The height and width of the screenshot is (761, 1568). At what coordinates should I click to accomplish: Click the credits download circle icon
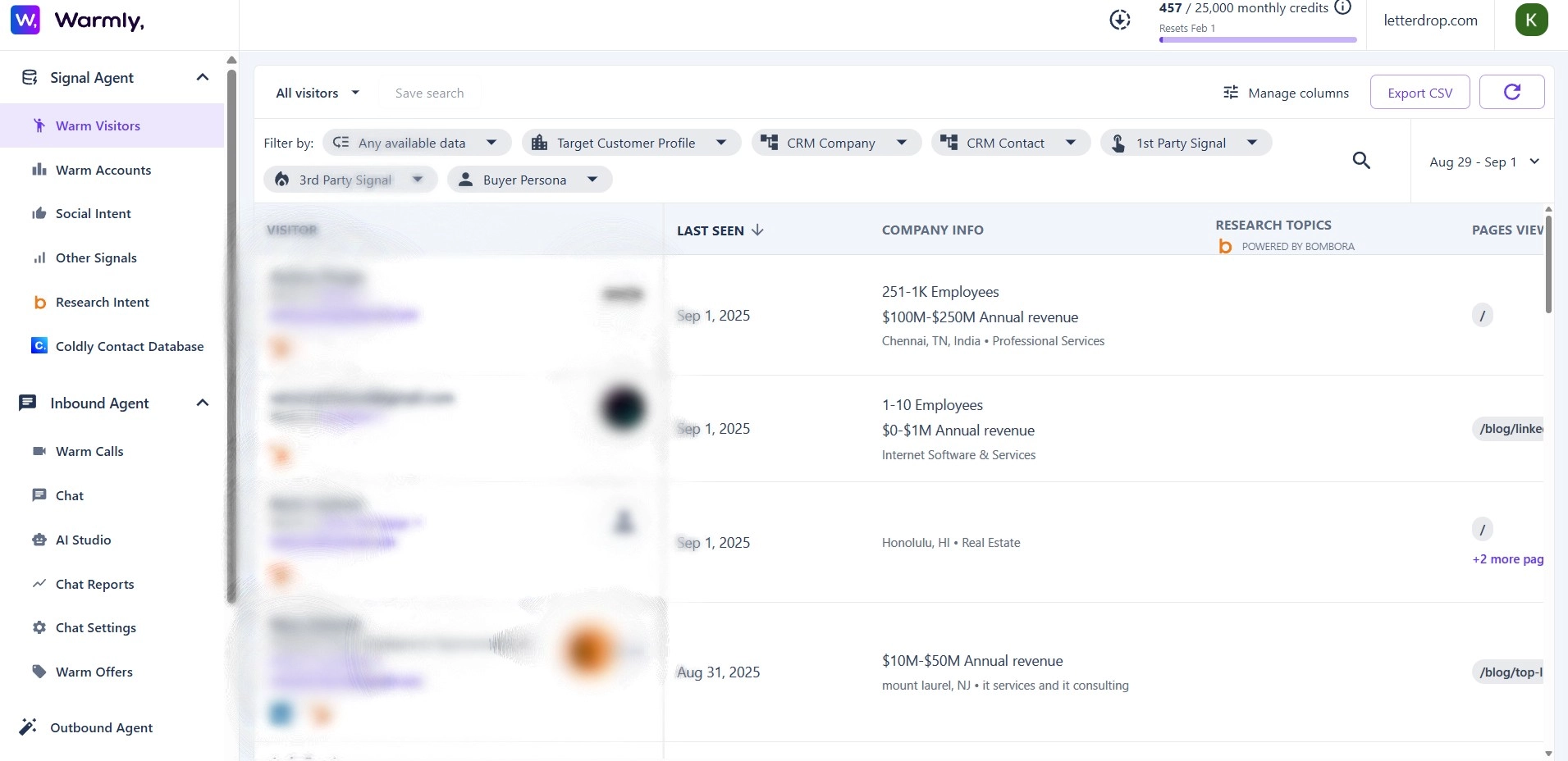click(1120, 20)
